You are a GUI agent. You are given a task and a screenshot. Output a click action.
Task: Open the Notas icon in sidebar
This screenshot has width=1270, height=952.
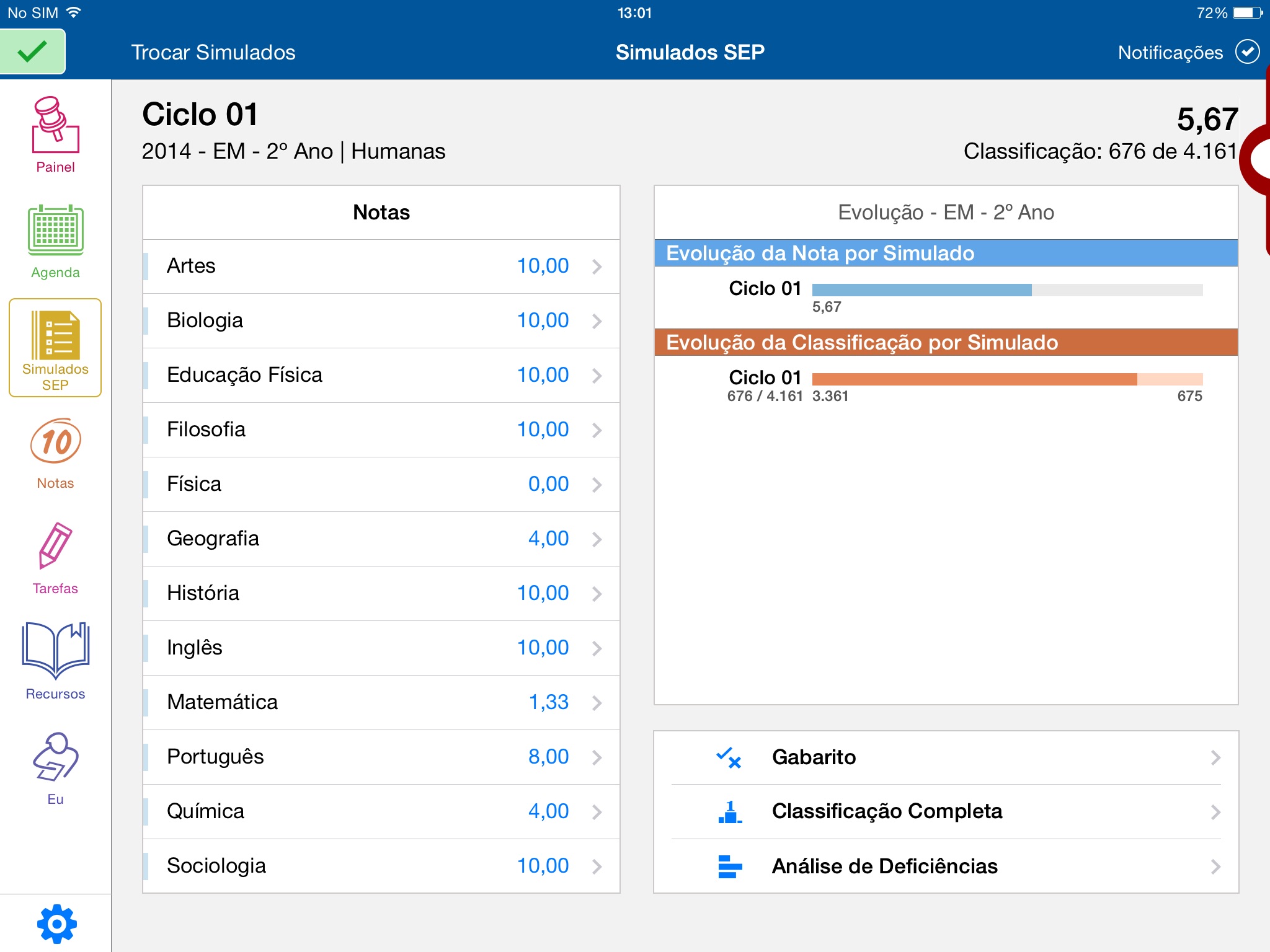pyautogui.click(x=56, y=441)
